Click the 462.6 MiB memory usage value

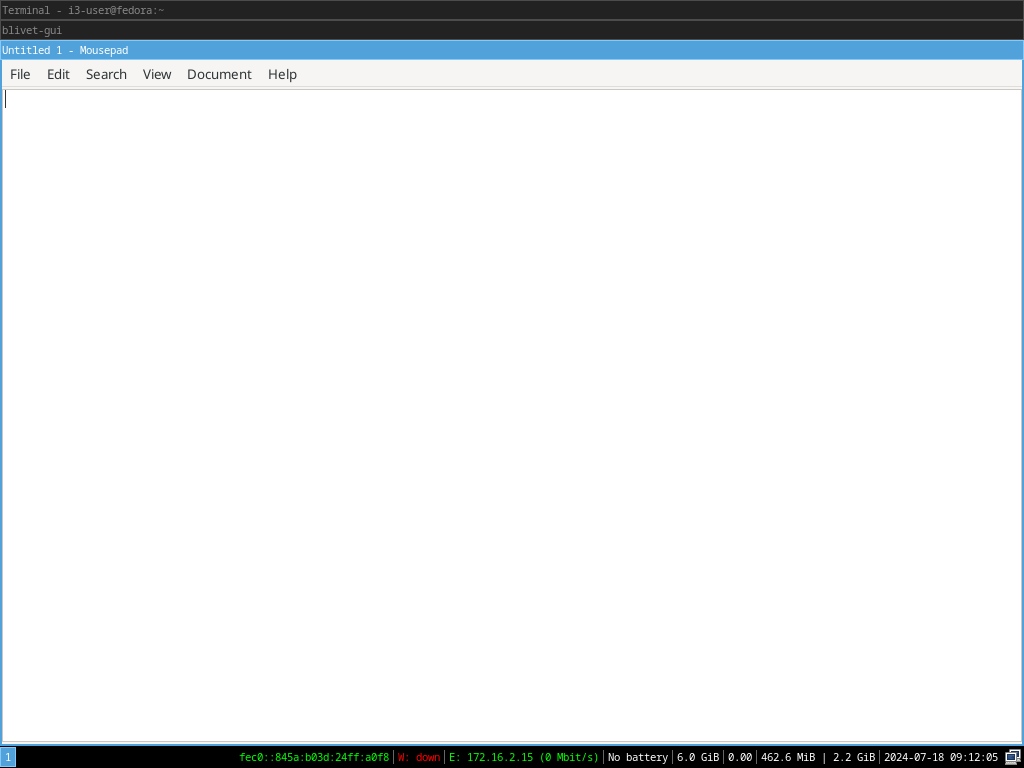(x=788, y=758)
